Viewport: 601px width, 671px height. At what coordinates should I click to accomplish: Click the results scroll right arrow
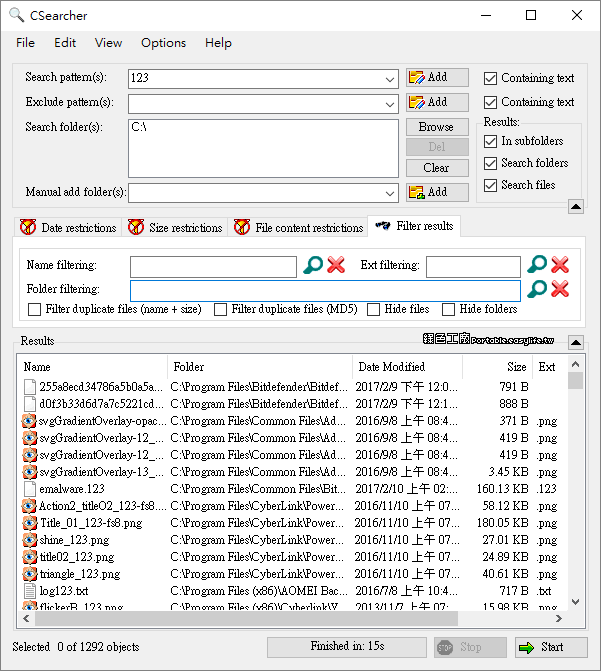tap(559, 618)
